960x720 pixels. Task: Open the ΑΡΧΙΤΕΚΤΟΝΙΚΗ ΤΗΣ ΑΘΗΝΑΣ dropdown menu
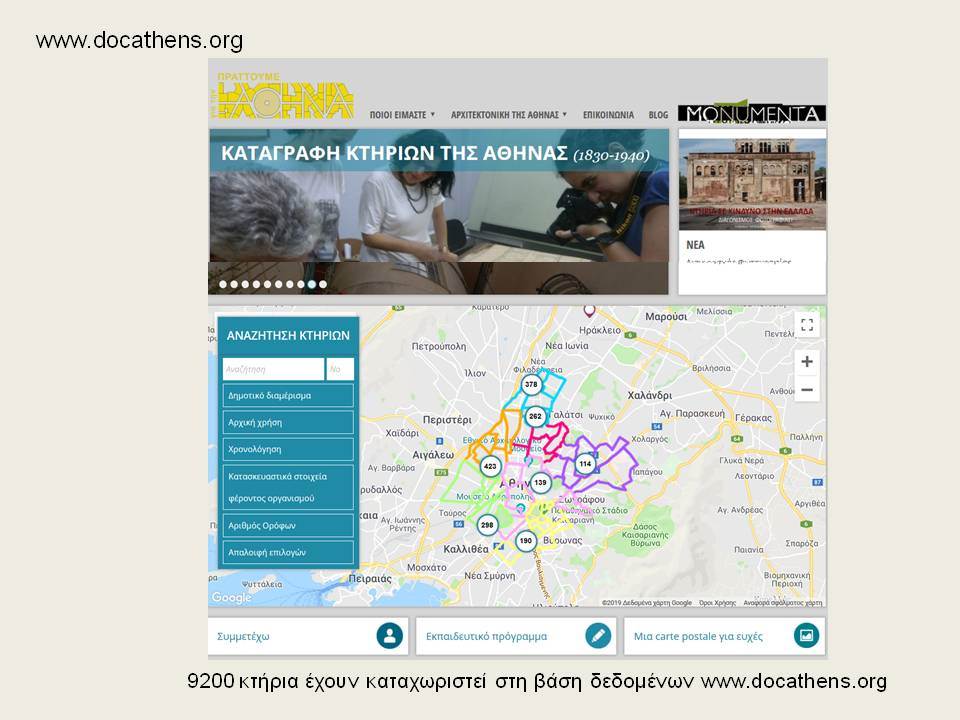[509, 114]
